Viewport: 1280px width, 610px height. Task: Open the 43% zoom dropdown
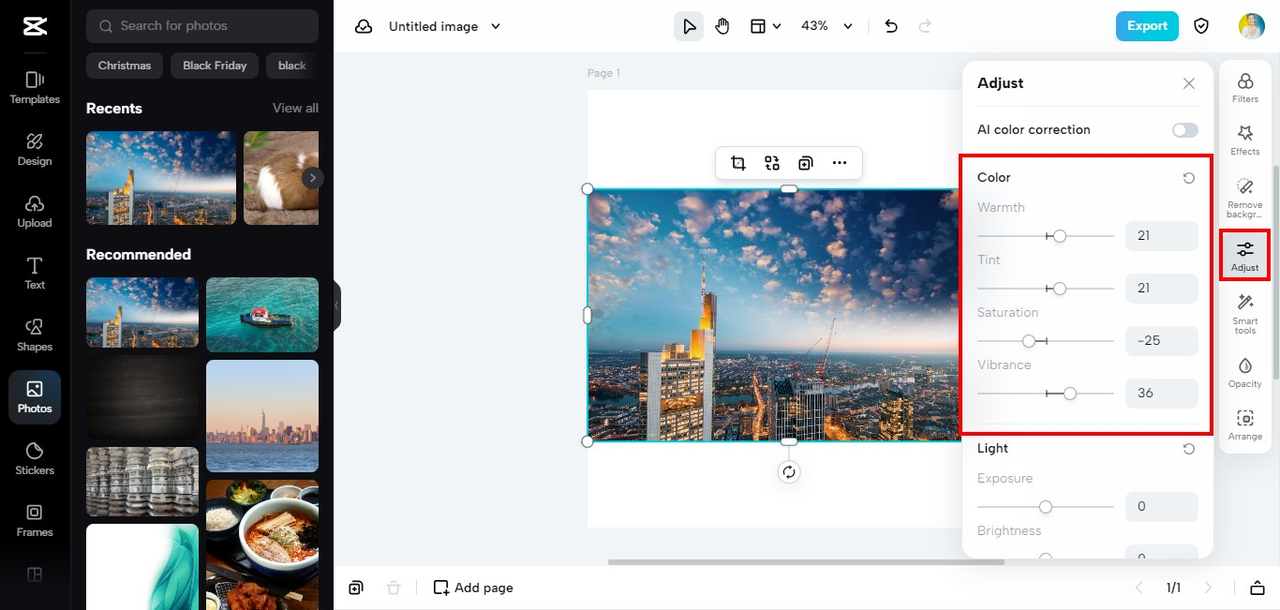pos(827,26)
